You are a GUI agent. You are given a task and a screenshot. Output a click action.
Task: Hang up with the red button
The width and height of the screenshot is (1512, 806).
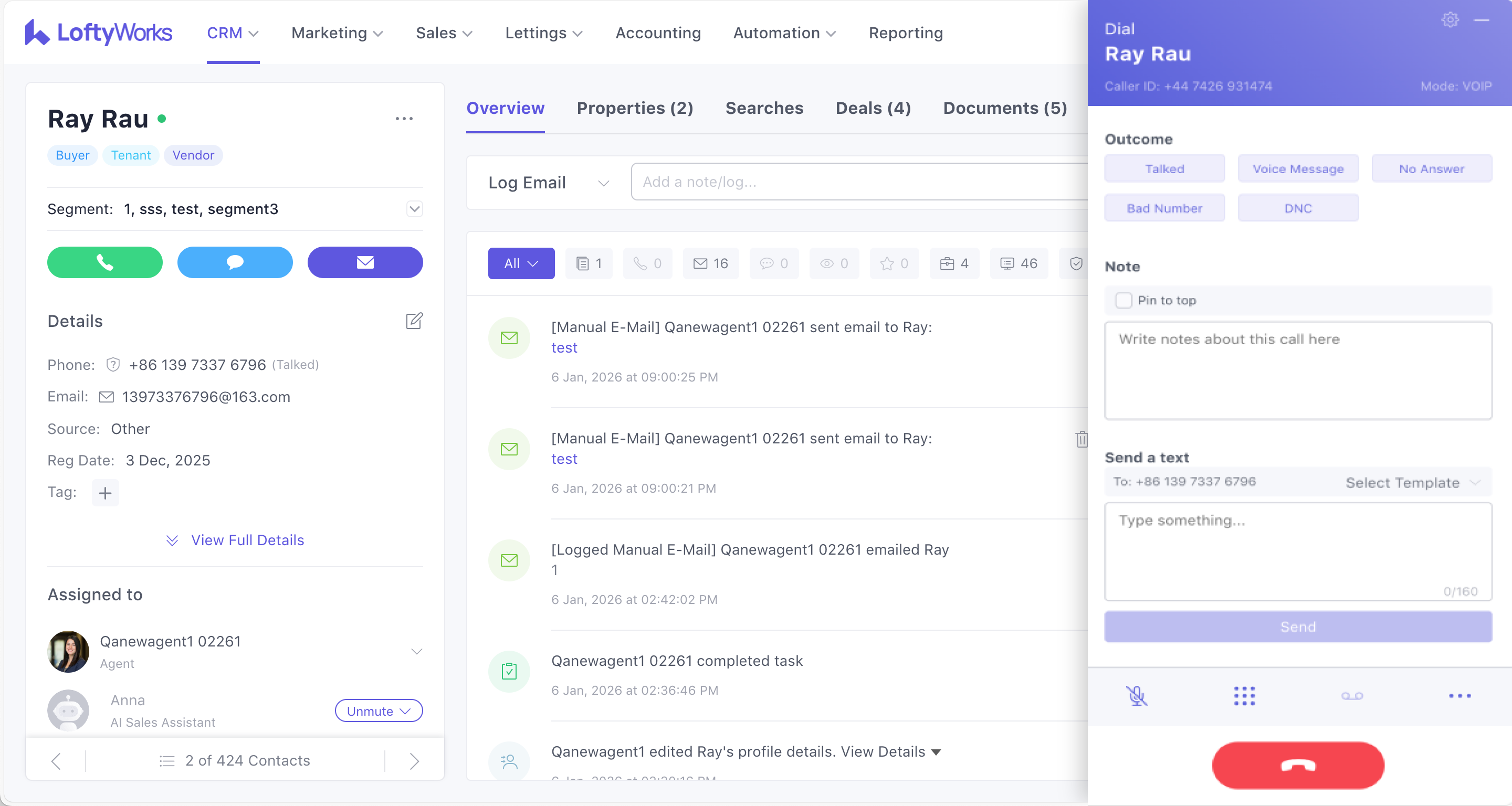point(1298,765)
